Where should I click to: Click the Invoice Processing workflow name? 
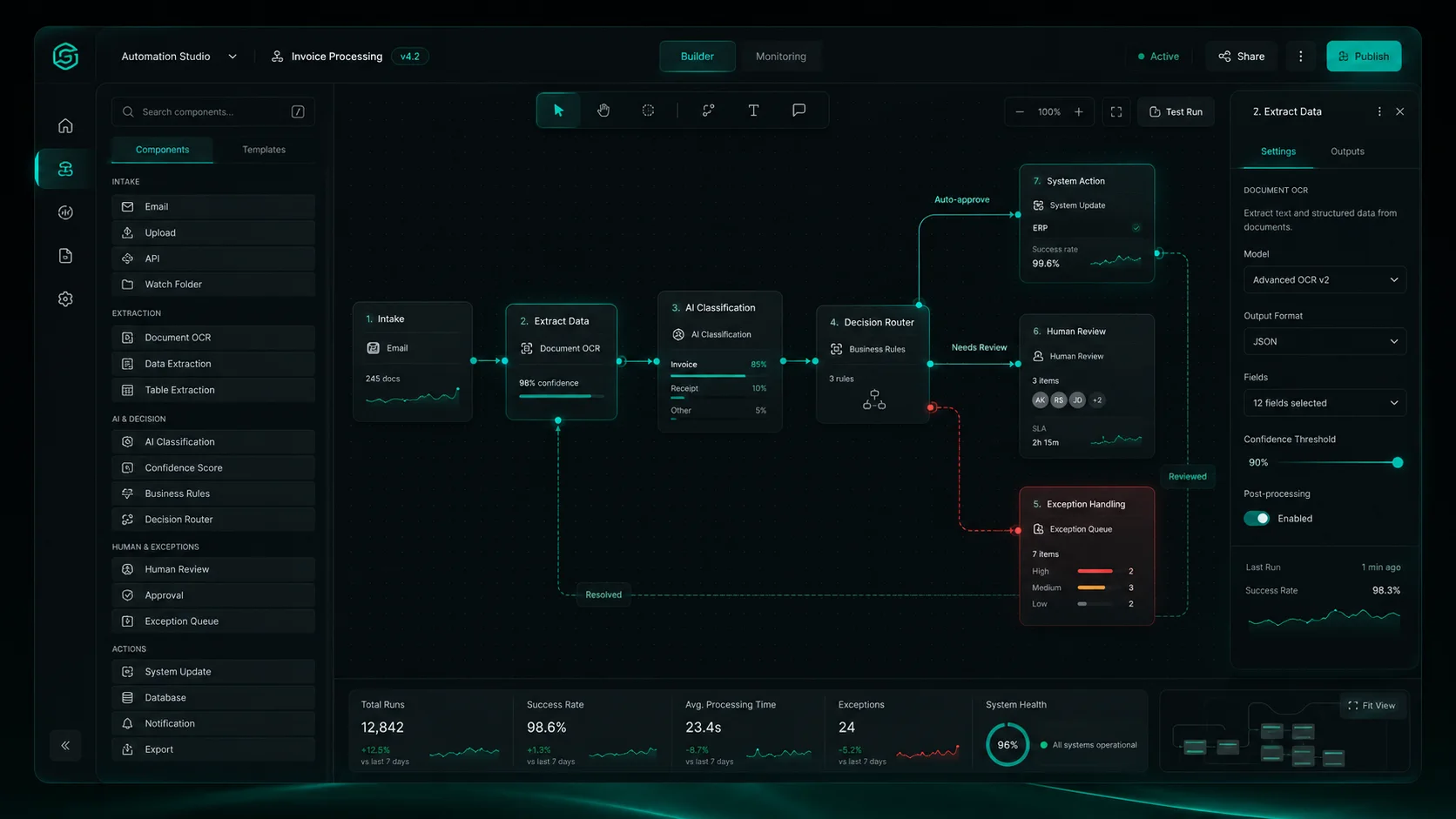click(x=337, y=57)
